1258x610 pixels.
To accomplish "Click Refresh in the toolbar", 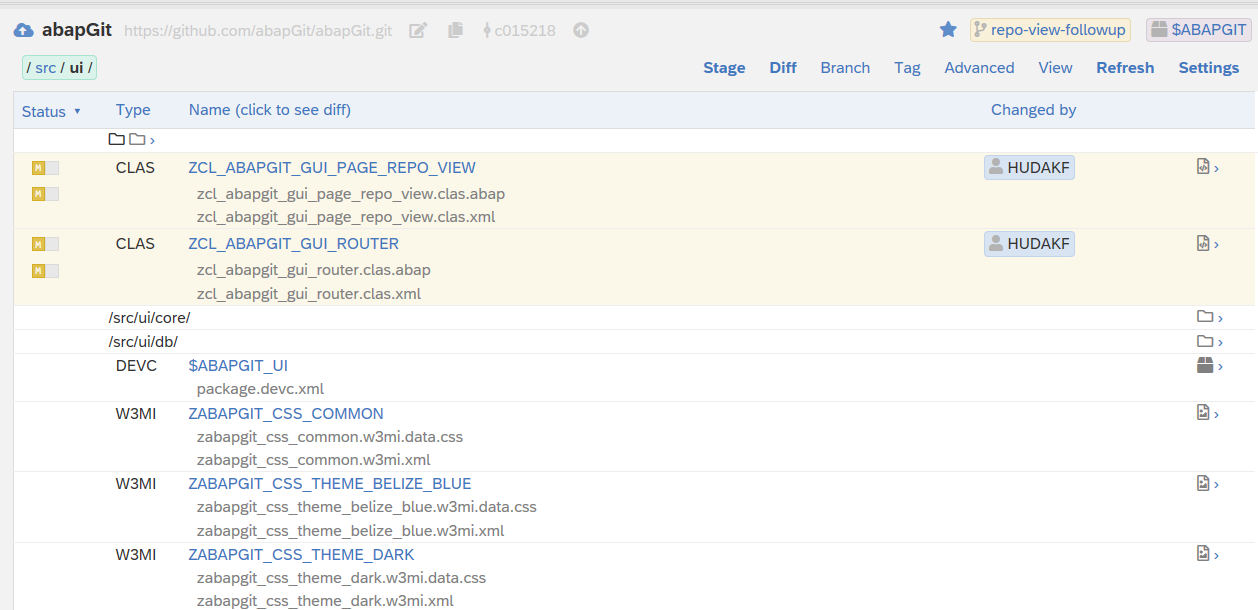I will coord(1125,68).
